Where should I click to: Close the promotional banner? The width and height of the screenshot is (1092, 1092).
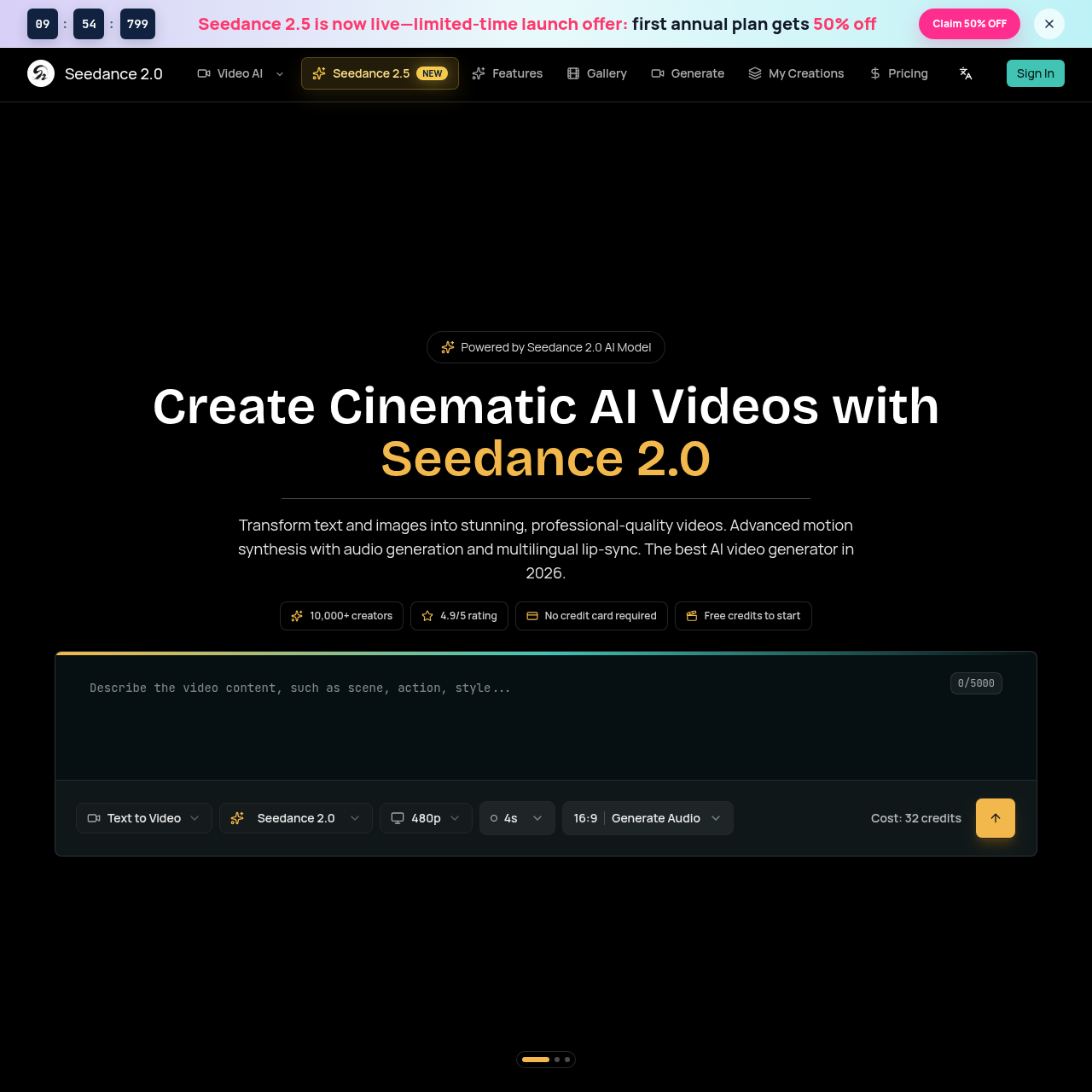point(1049,24)
